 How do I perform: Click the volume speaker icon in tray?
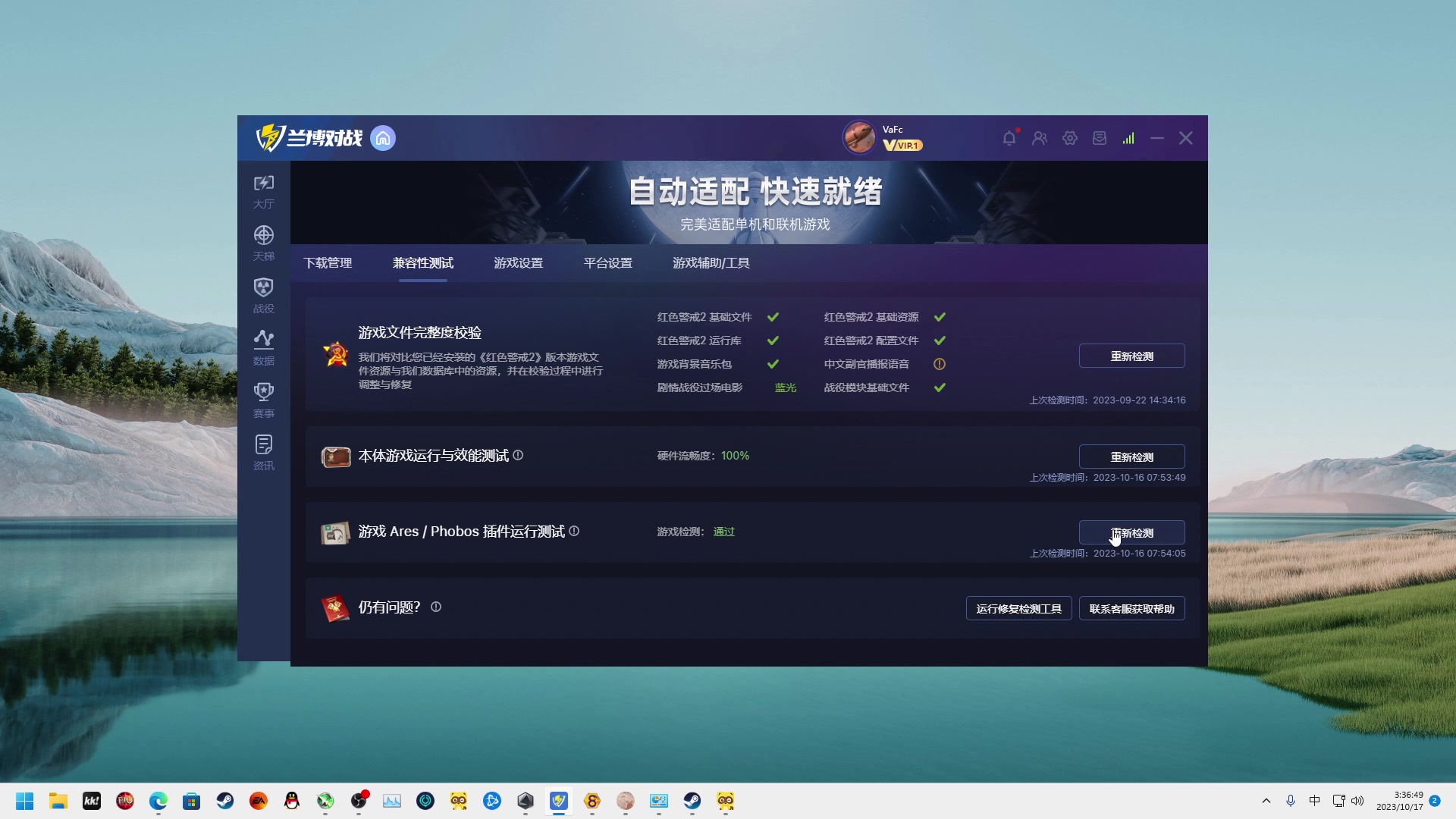(1357, 801)
